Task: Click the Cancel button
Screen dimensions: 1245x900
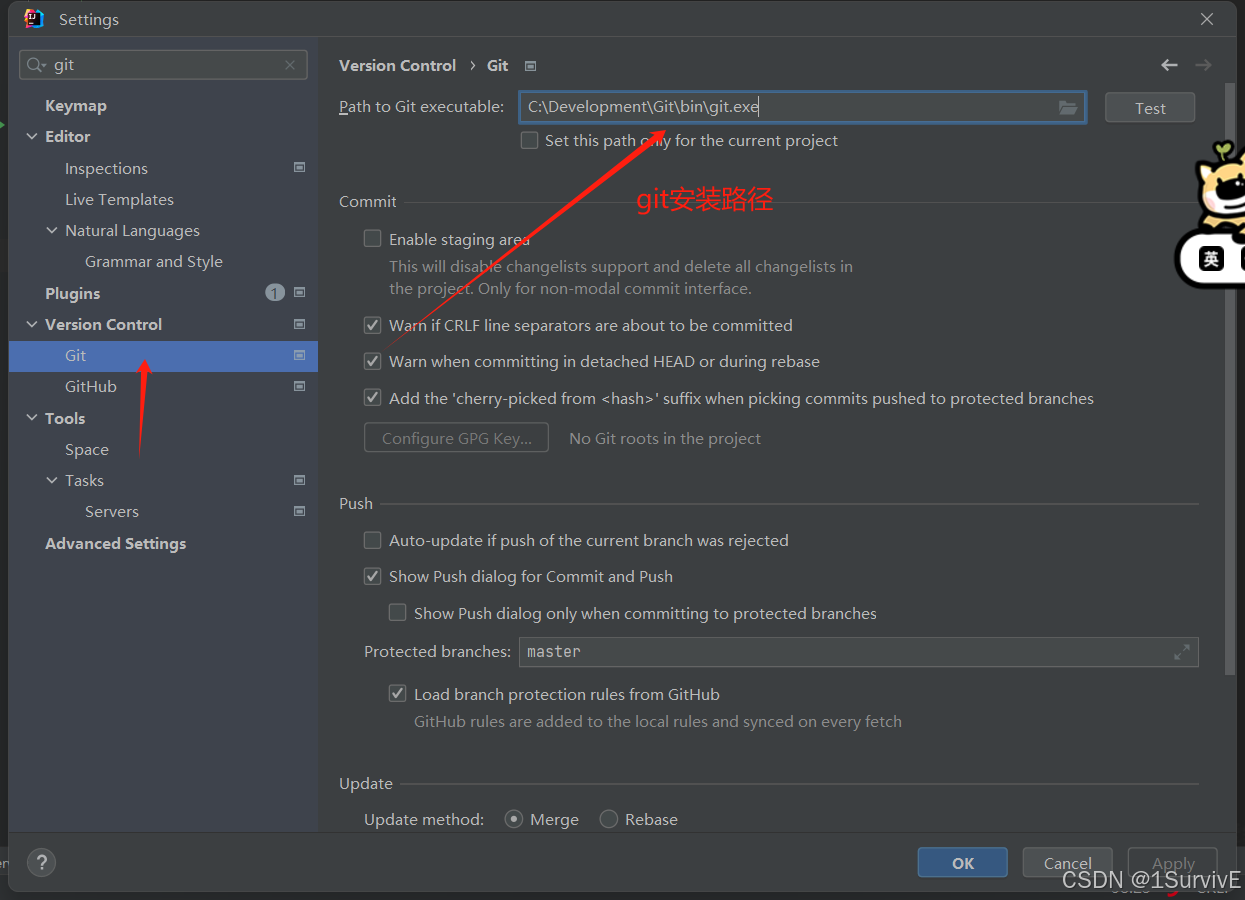Action: [1067, 863]
